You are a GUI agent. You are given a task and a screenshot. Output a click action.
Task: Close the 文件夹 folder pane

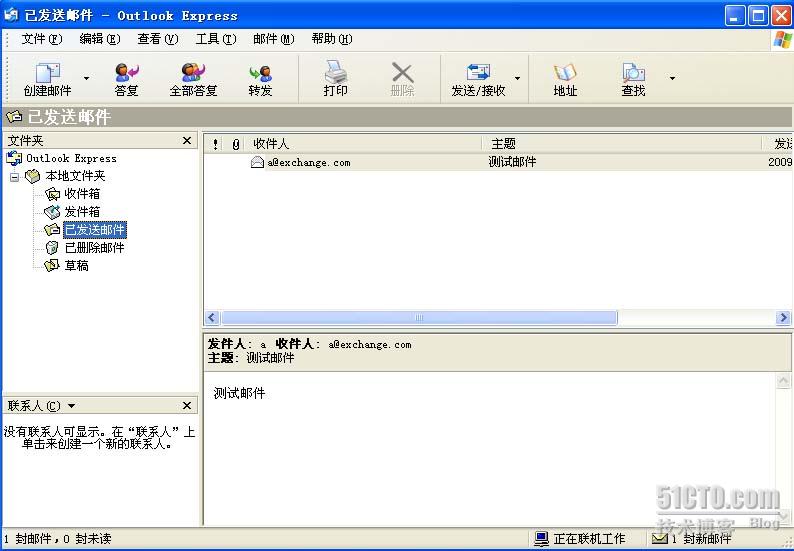click(x=187, y=141)
